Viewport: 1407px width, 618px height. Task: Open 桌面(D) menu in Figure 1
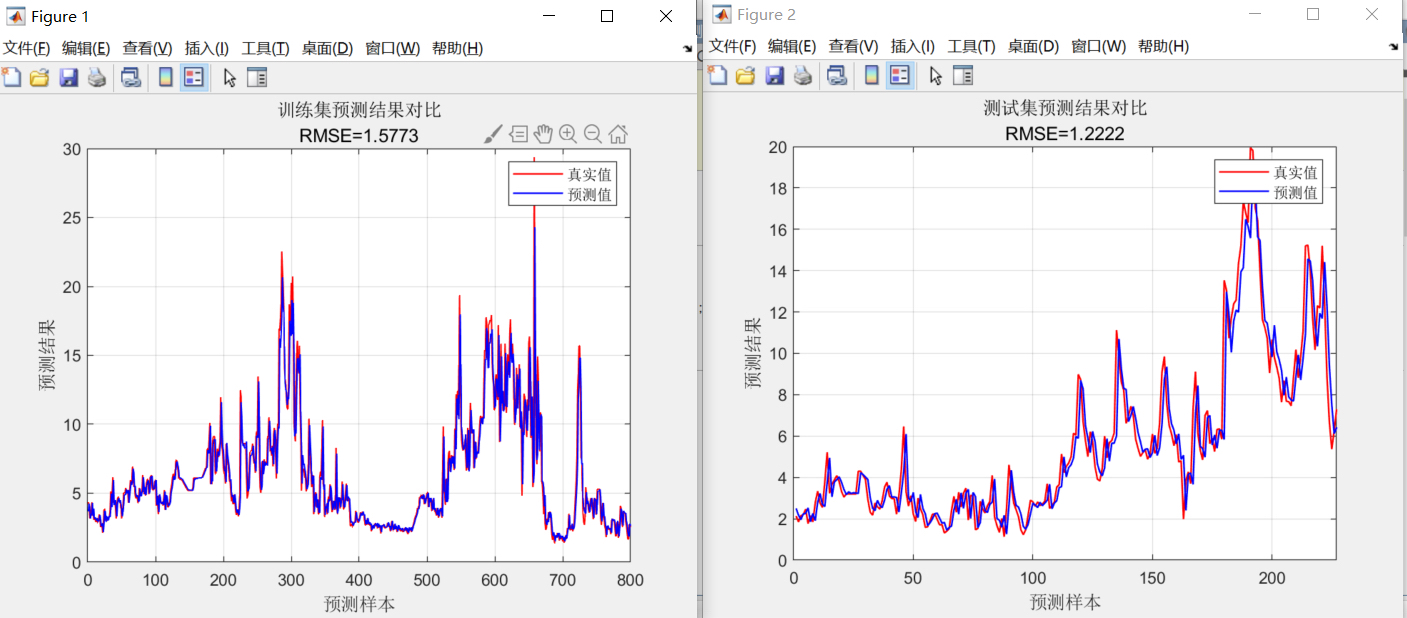327,48
